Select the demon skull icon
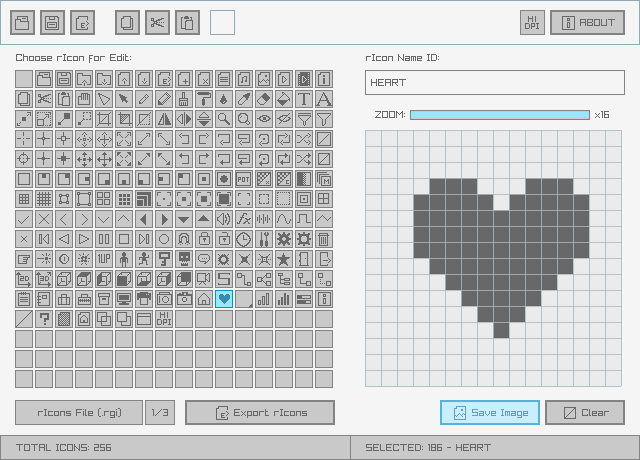 click(184, 259)
